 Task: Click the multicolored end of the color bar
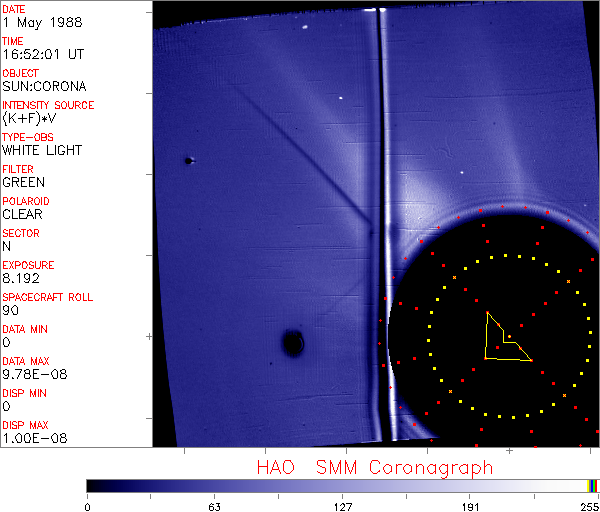point(594,485)
